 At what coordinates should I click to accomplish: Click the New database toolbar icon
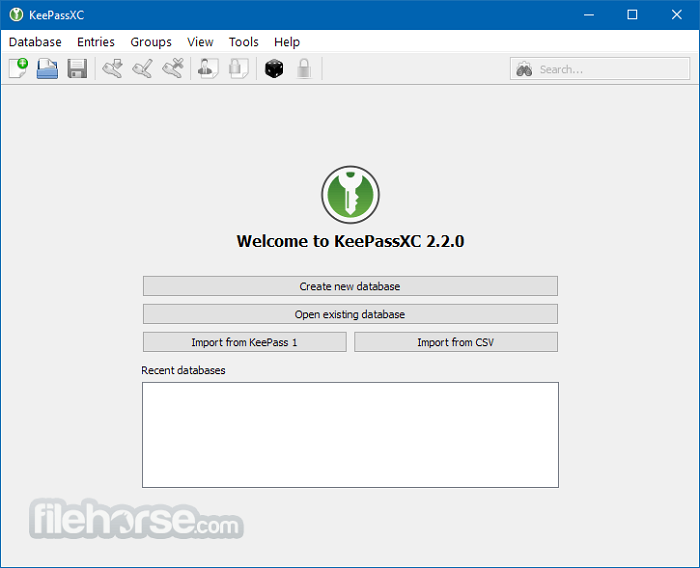click(18, 69)
